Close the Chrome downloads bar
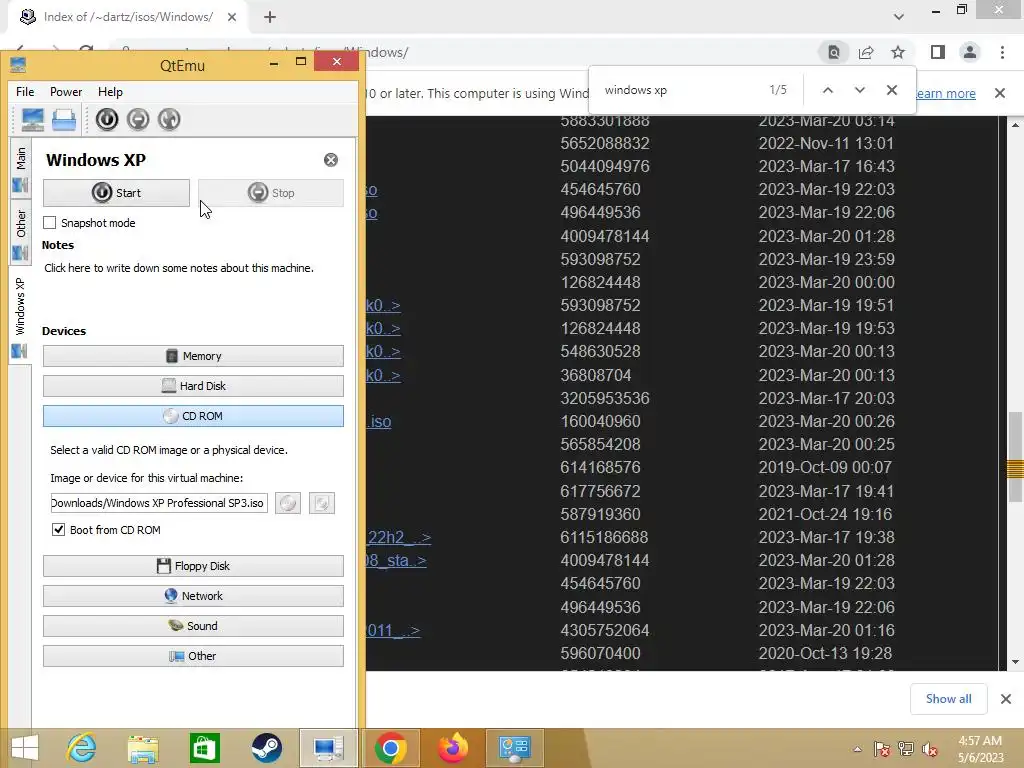 coord(1006,699)
